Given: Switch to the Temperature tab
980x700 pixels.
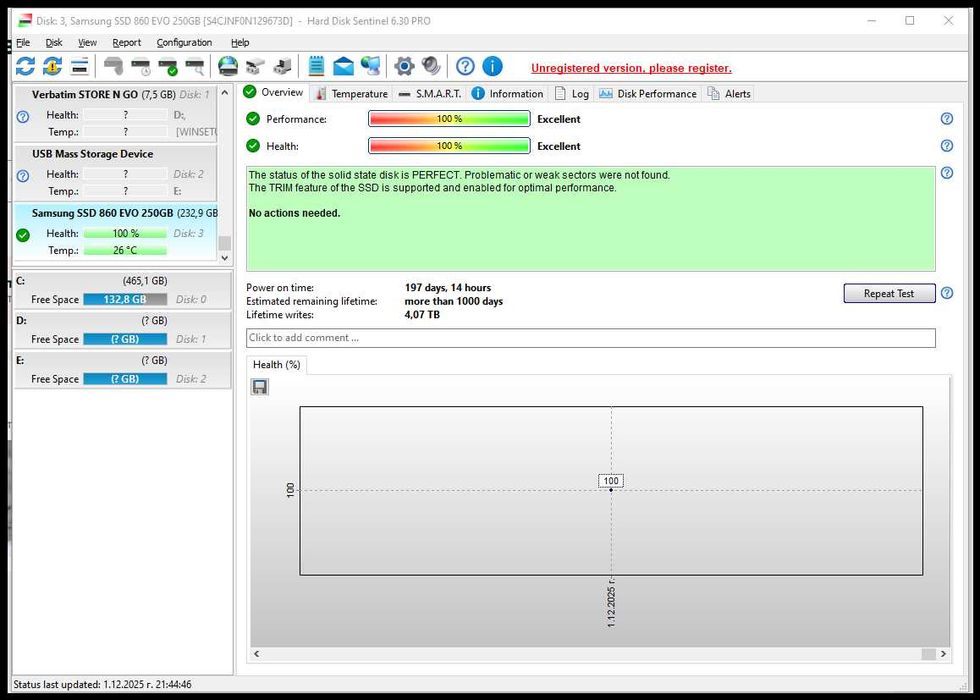Looking at the screenshot, I should pyautogui.click(x=351, y=94).
